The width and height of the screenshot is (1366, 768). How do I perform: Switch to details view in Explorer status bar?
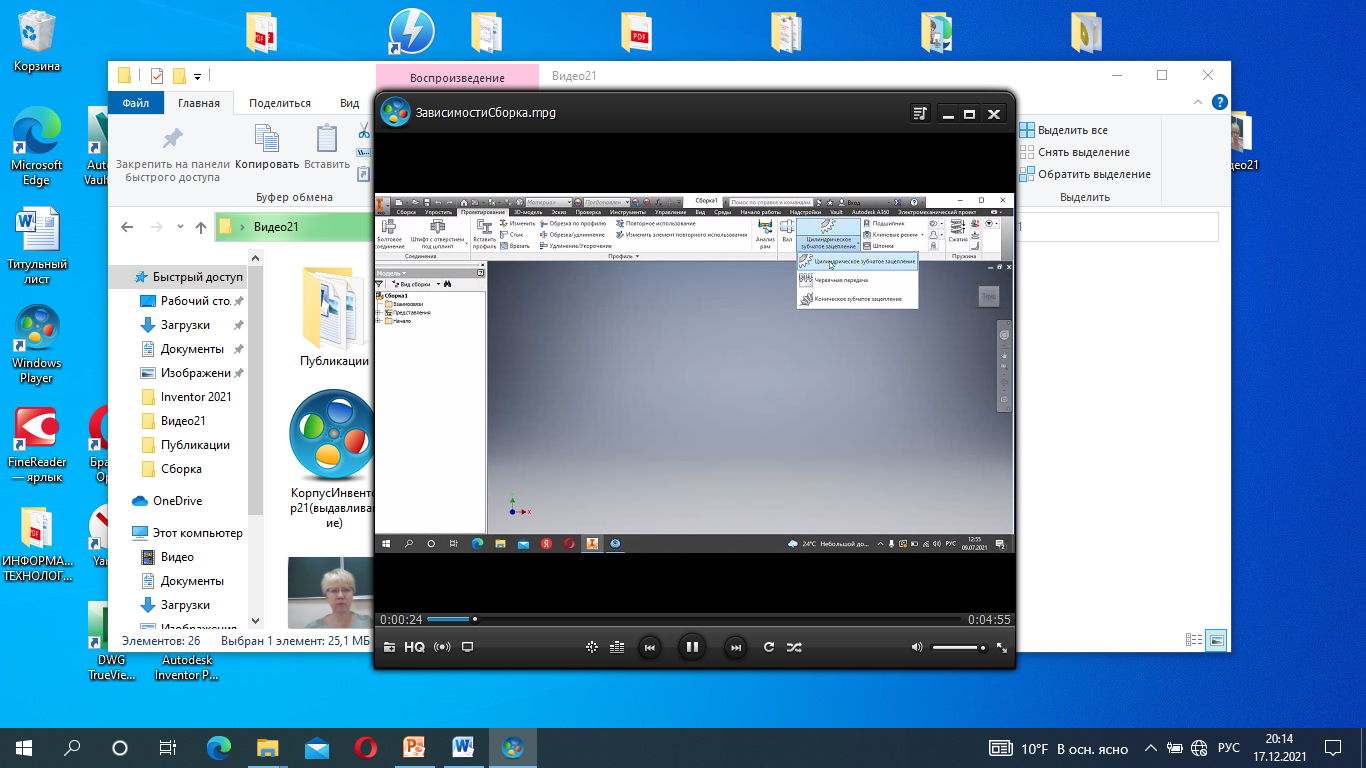tap(1194, 640)
